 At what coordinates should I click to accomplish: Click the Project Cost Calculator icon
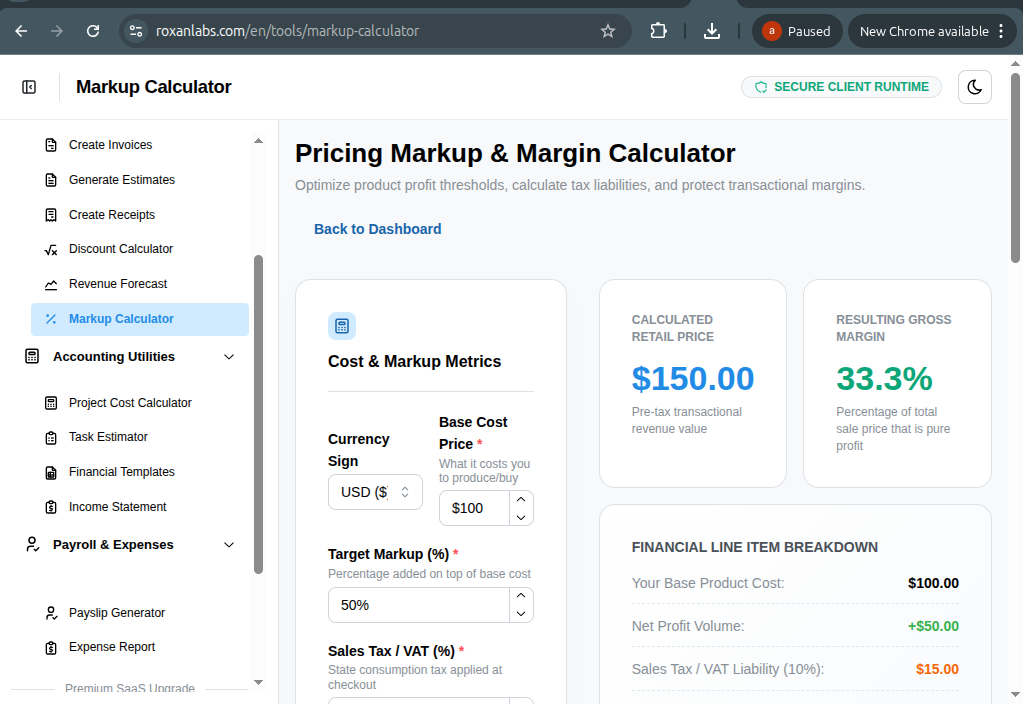51,403
